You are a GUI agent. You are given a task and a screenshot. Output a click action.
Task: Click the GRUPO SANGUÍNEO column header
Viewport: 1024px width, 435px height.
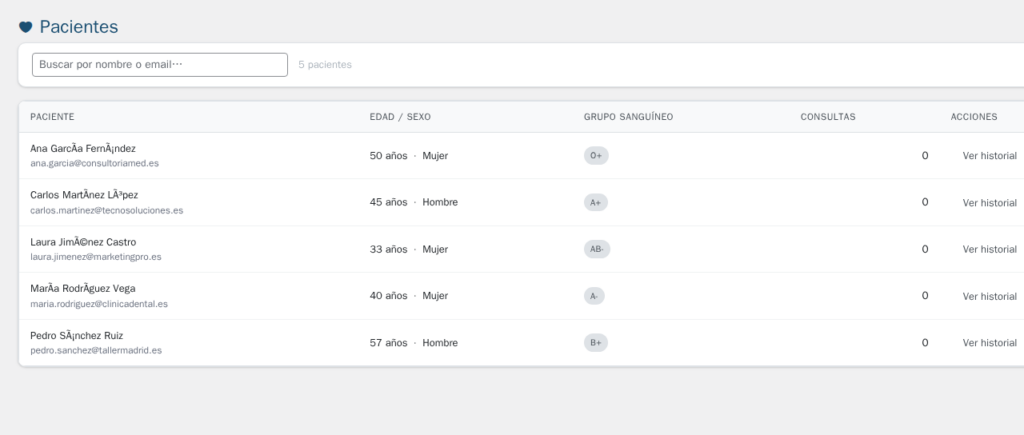[x=628, y=117]
